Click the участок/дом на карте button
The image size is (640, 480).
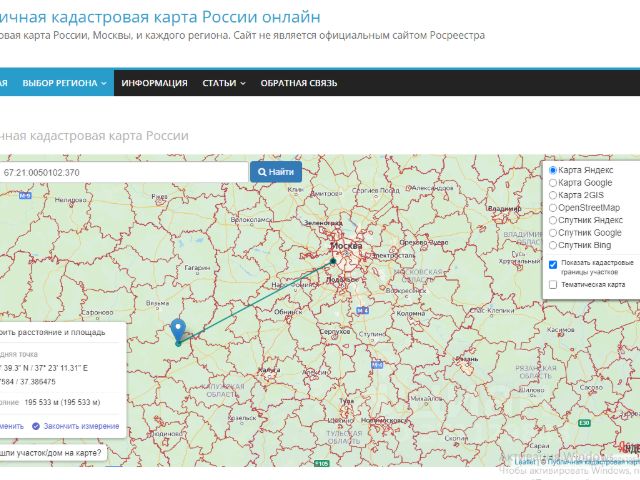tap(51, 453)
